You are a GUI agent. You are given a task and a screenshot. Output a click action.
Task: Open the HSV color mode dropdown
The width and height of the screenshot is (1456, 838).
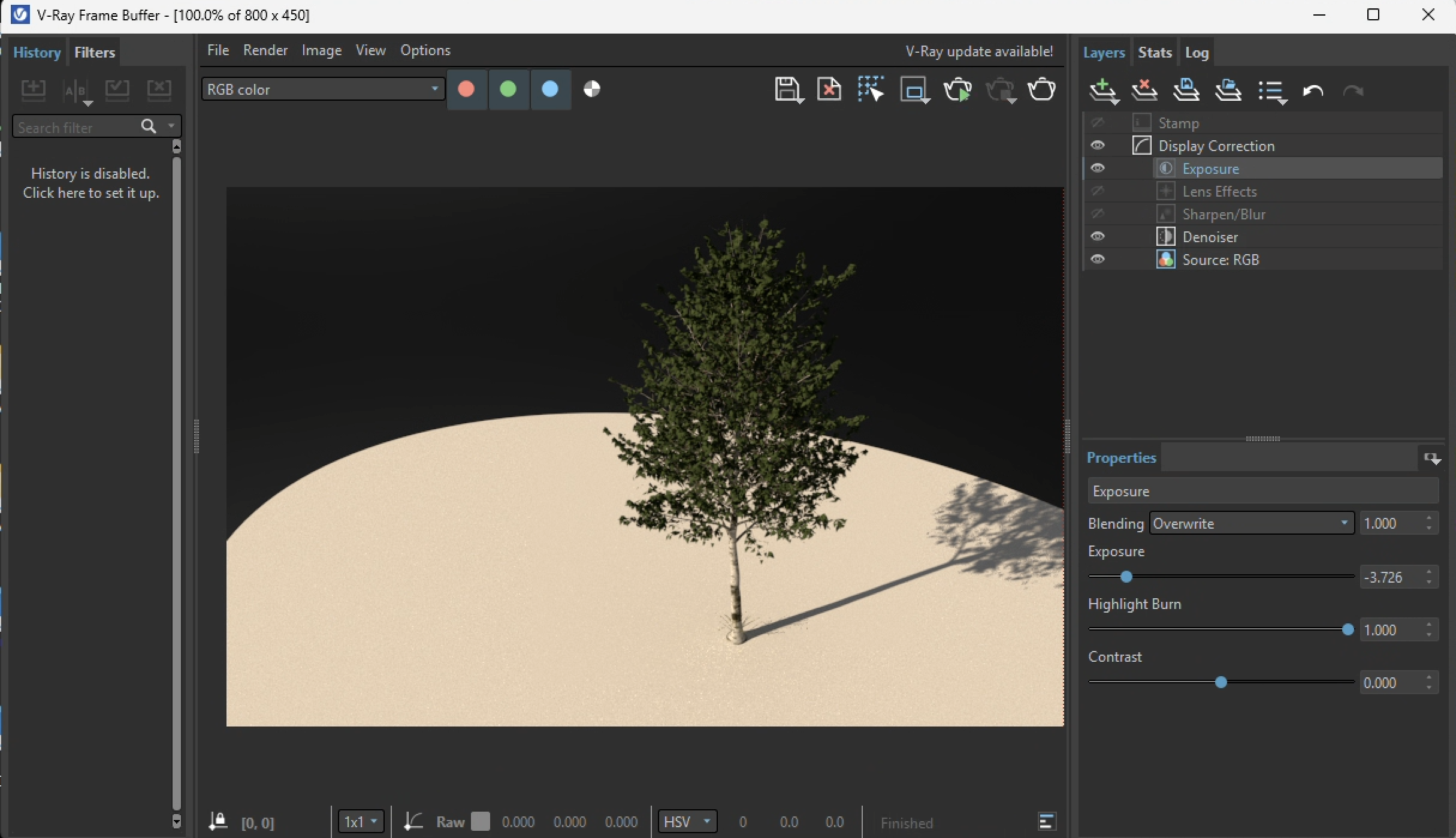687,821
